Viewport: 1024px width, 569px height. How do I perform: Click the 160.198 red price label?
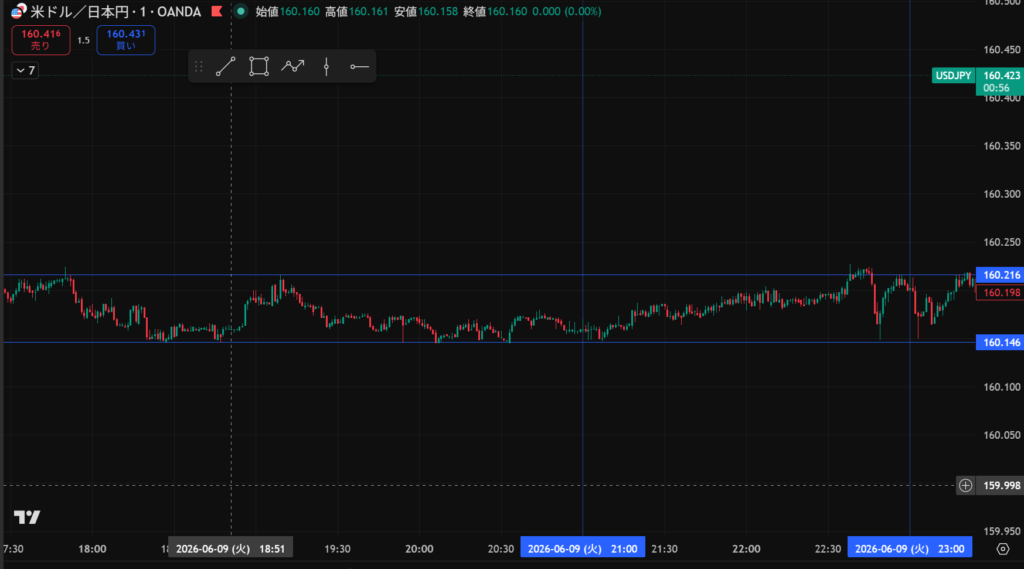[1000, 293]
